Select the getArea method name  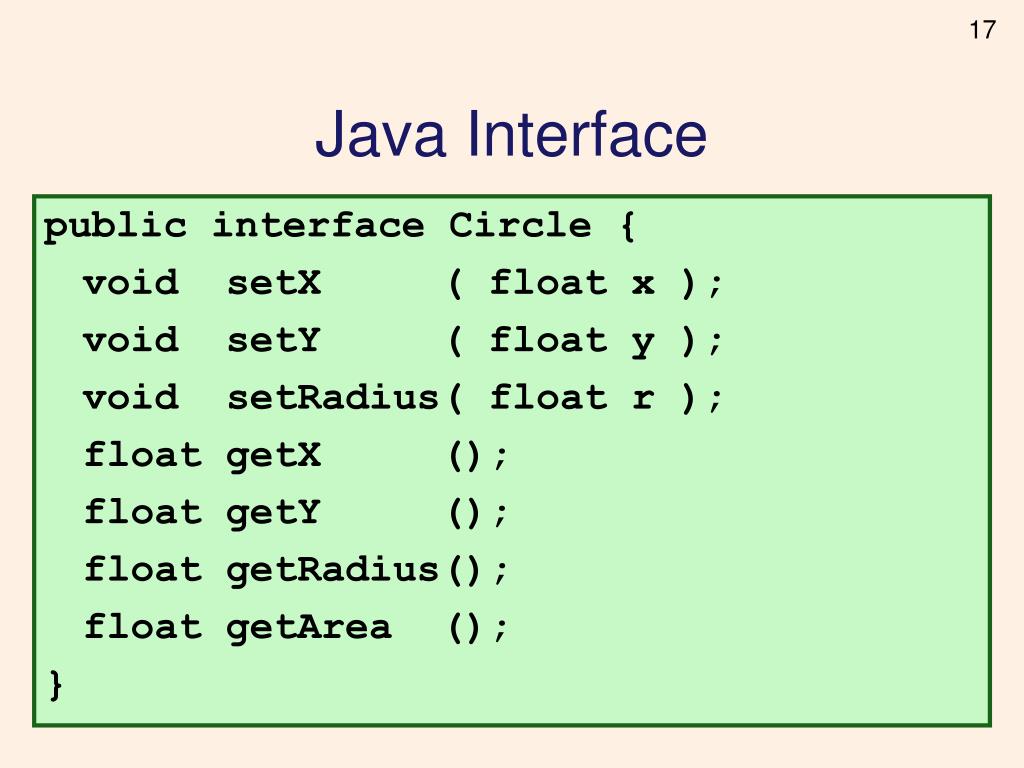pos(309,628)
